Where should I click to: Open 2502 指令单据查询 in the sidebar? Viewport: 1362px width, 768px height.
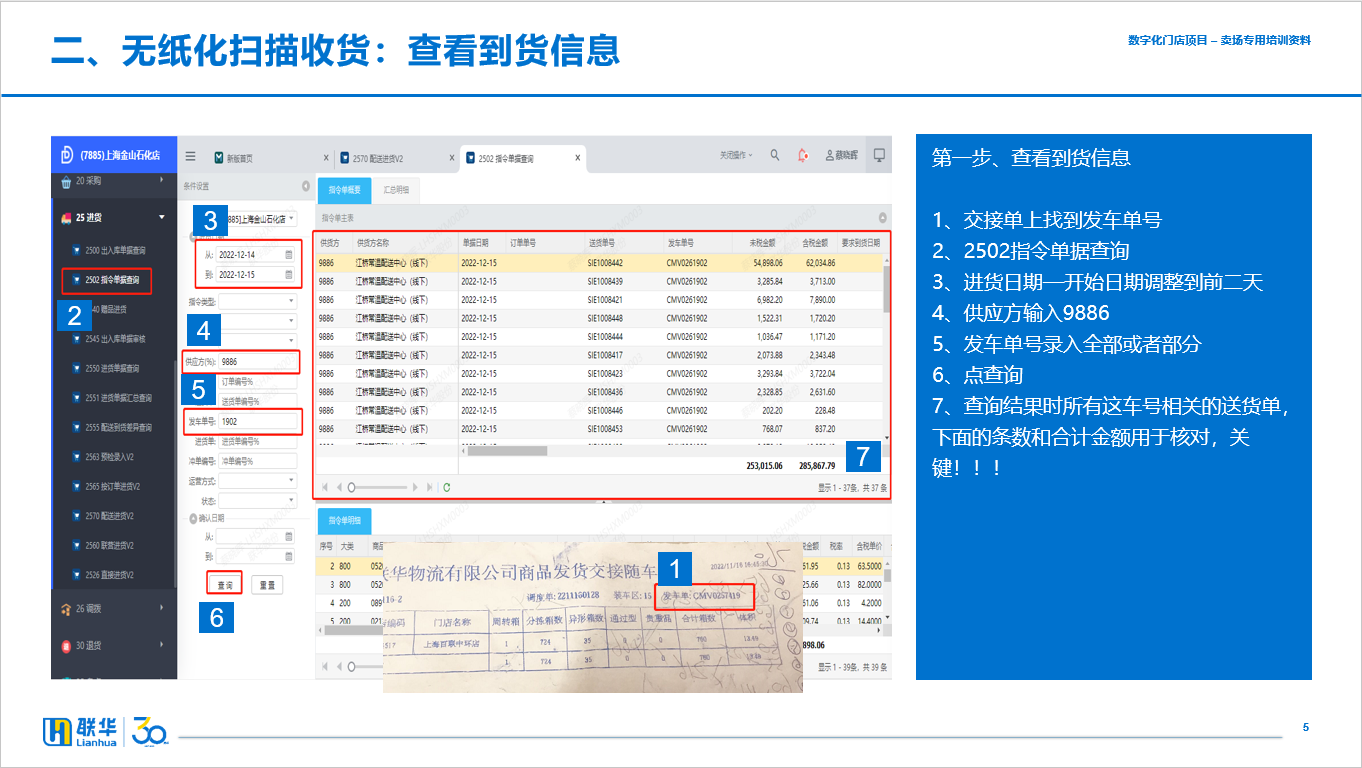click(107, 280)
